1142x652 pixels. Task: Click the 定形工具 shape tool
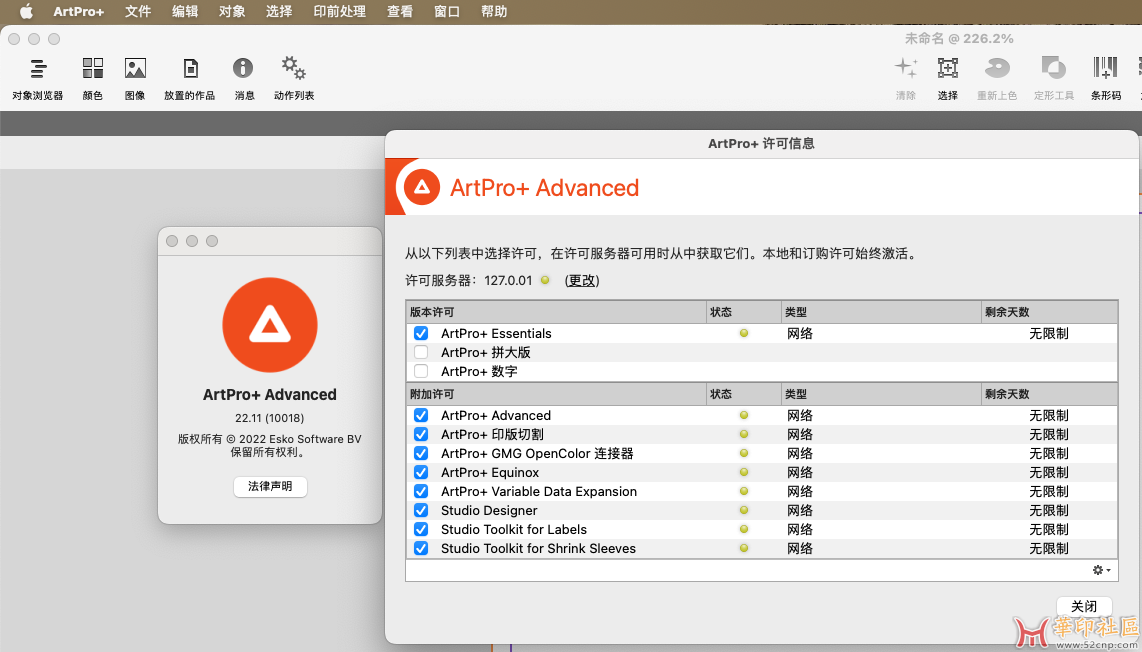[1054, 79]
